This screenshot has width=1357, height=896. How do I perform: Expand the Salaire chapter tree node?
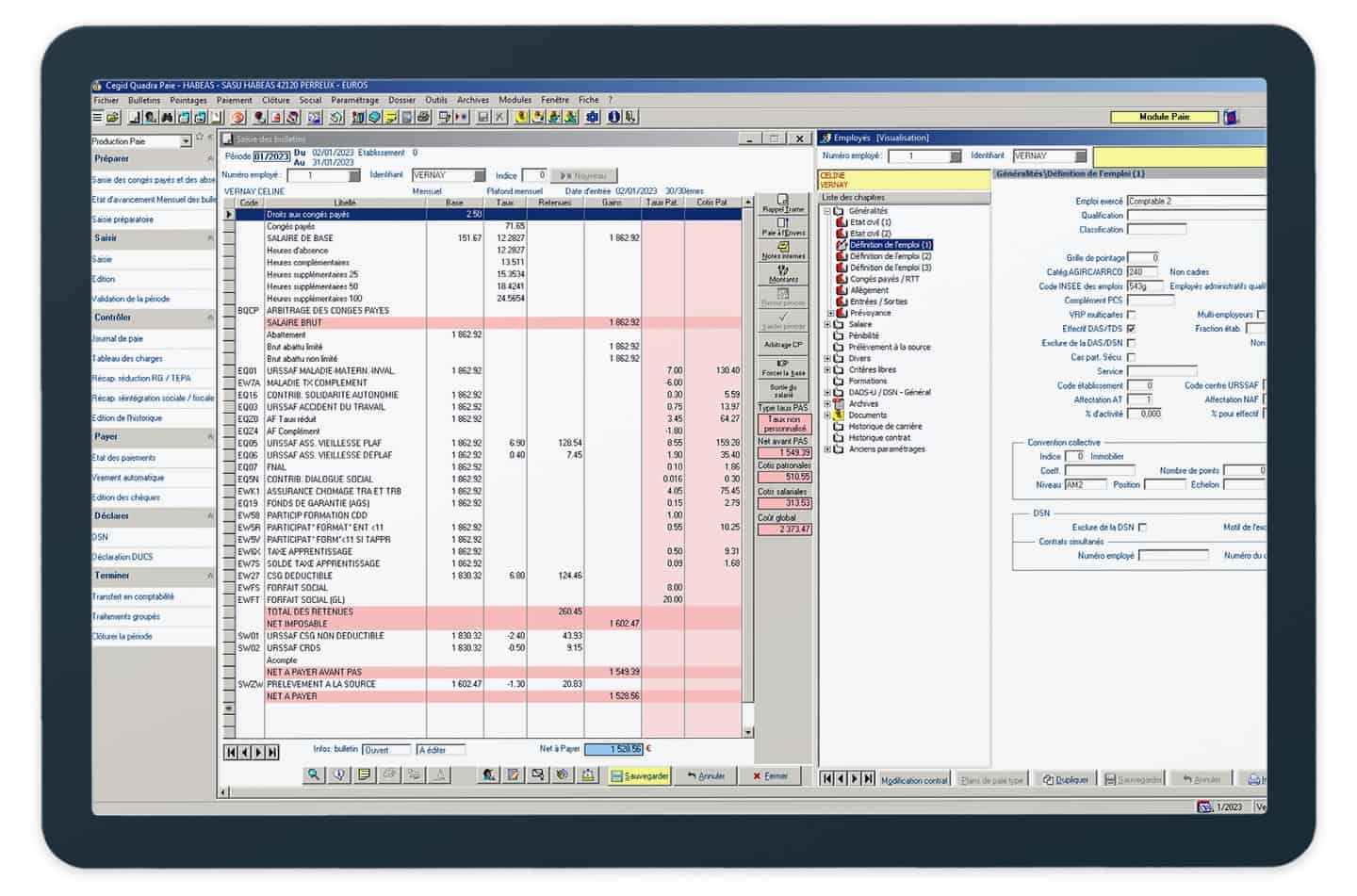click(828, 324)
